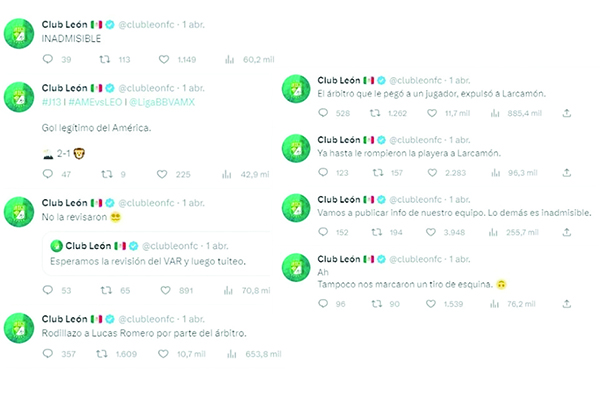Reply to 'Gol legítimo del América' tweet
This screenshot has height=400, width=600.
pos(47,174)
